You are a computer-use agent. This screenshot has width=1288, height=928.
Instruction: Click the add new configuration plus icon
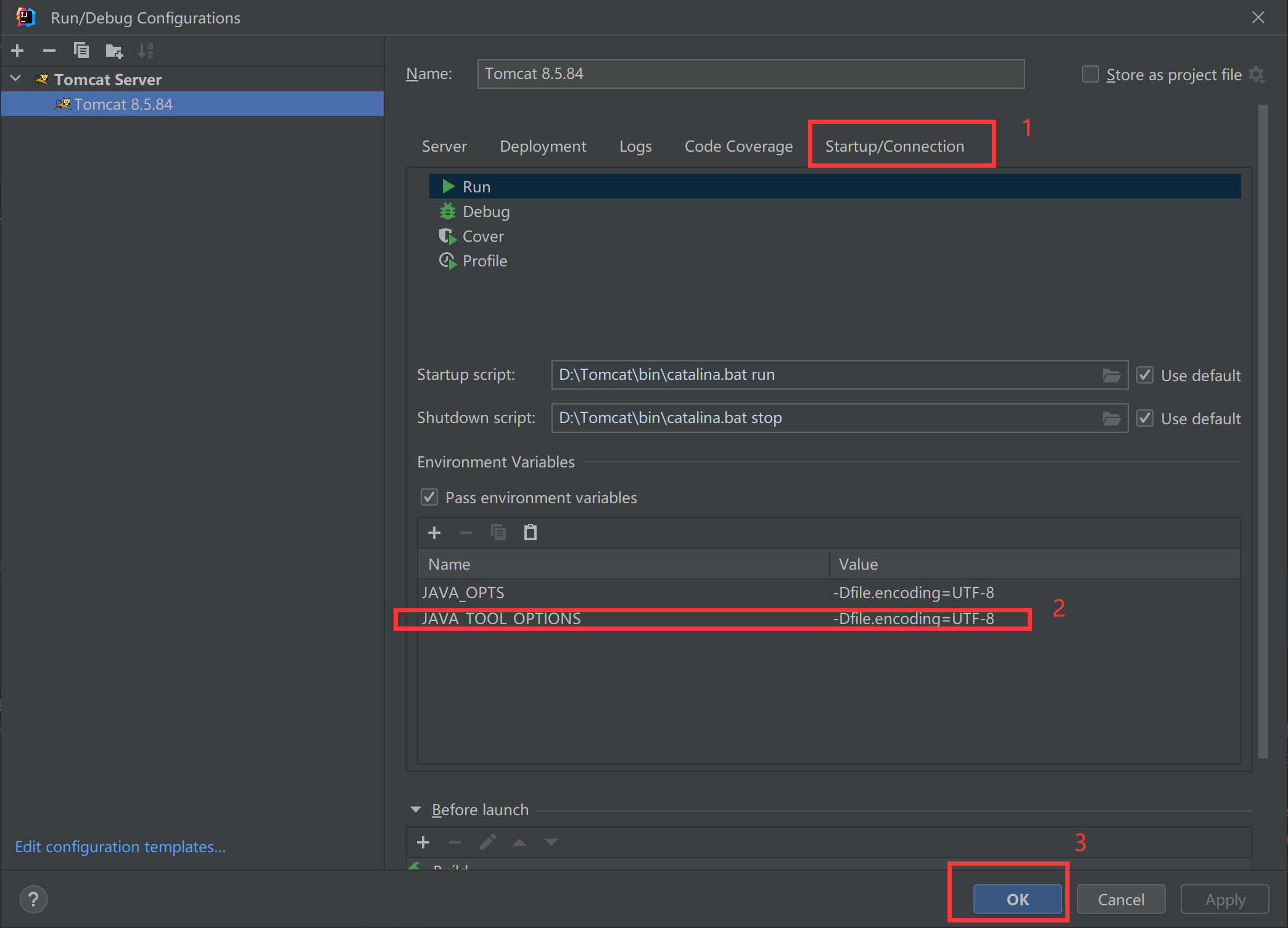click(x=17, y=51)
